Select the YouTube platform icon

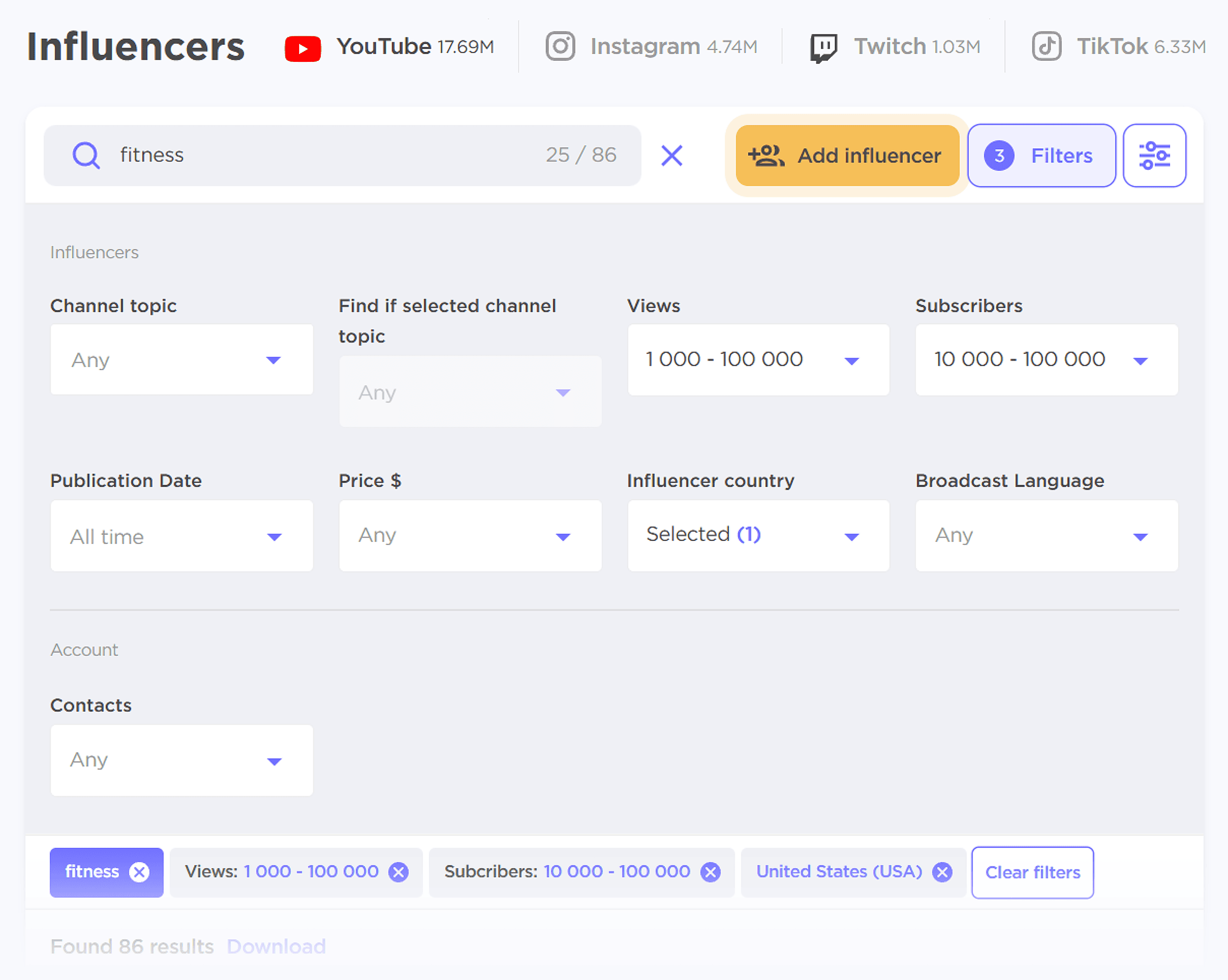[x=303, y=47]
